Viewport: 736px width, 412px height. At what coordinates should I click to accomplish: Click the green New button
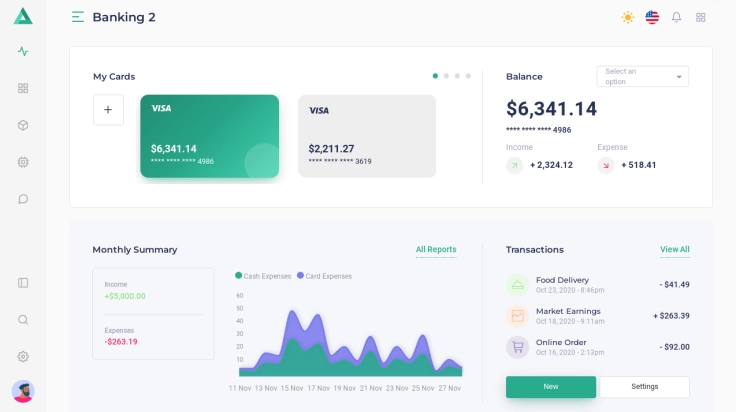point(550,387)
